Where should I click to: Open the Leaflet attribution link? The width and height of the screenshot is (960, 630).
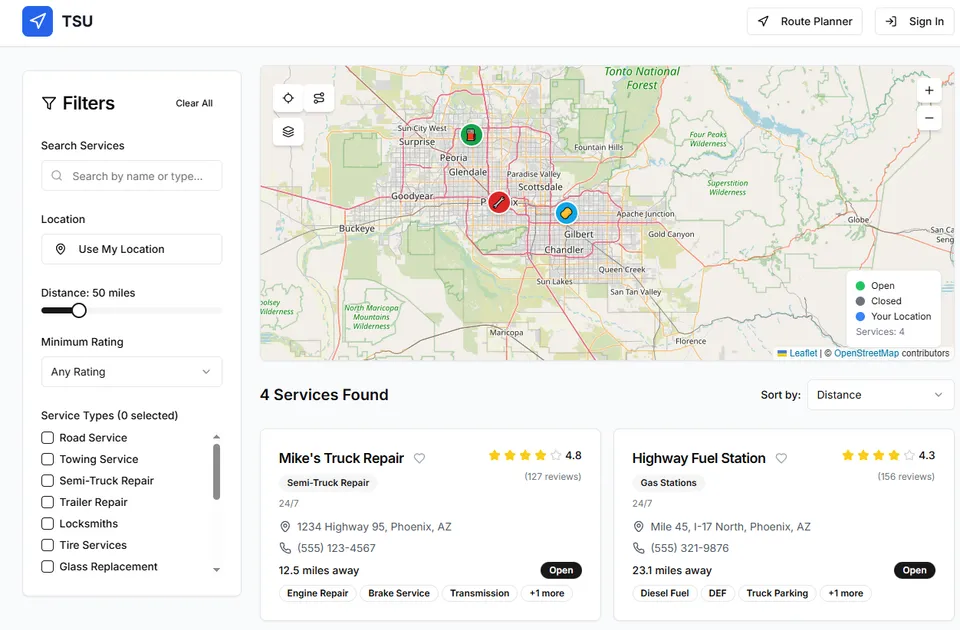[x=803, y=353]
